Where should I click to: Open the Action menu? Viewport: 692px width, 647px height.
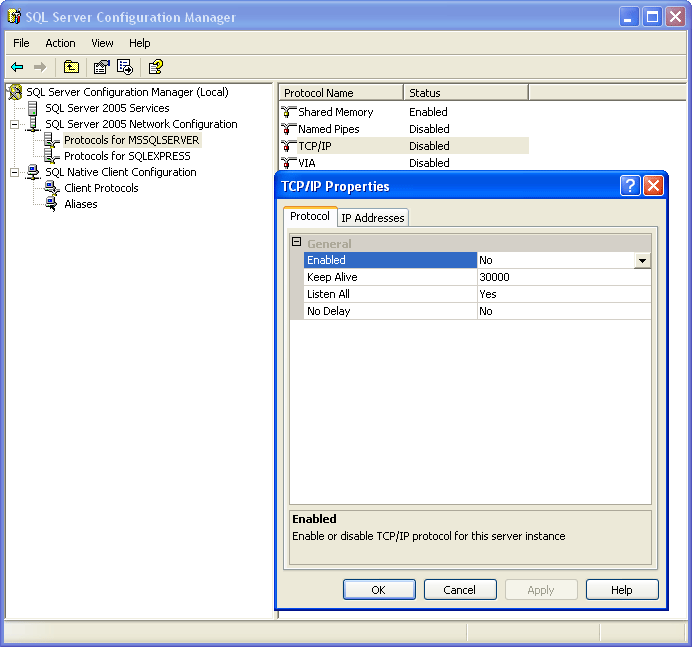(x=60, y=43)
